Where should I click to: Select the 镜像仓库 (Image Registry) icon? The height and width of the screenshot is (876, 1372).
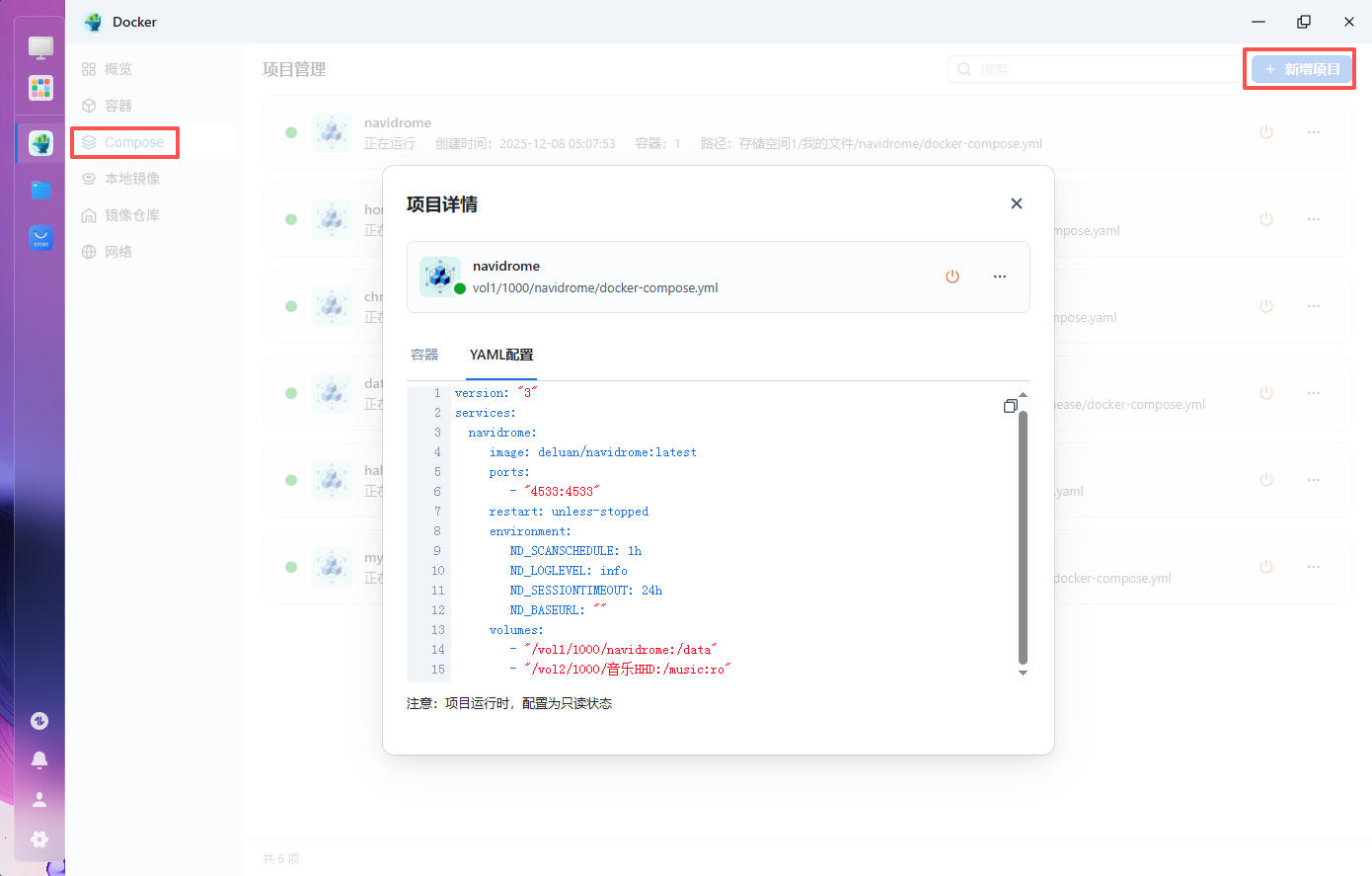point(89,214)
